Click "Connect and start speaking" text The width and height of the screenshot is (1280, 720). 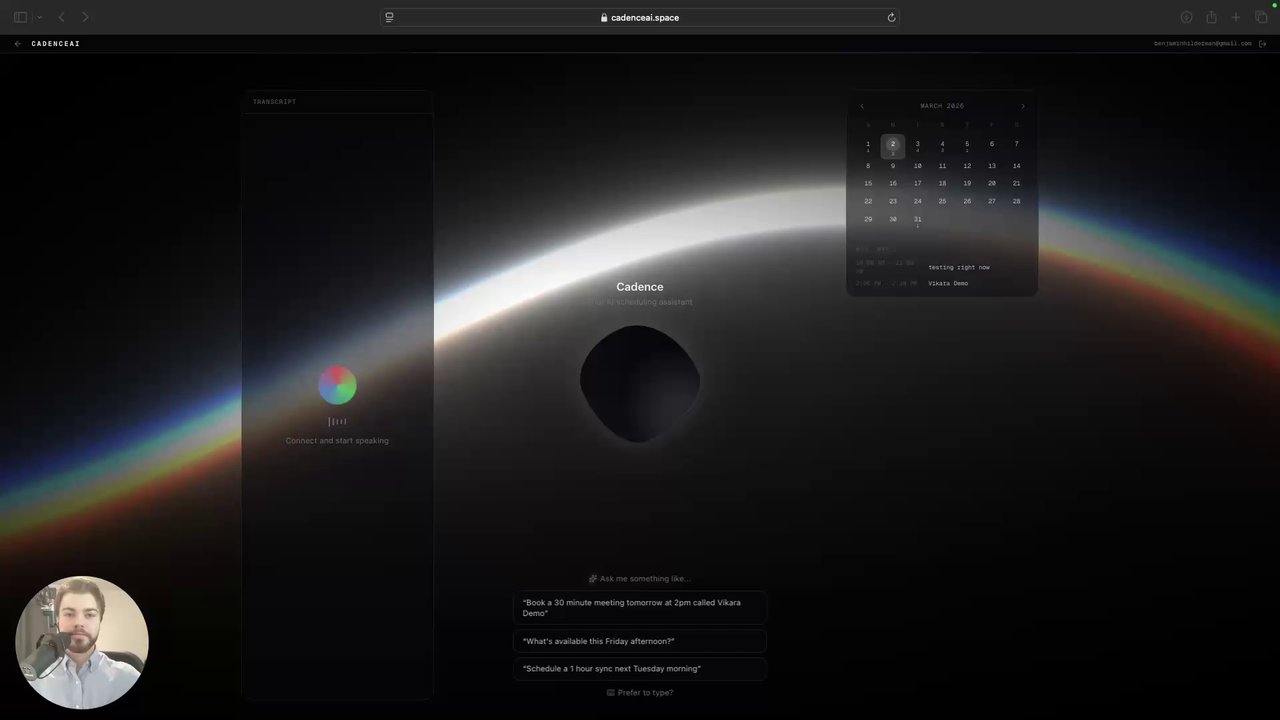click(x=337, y=440)
